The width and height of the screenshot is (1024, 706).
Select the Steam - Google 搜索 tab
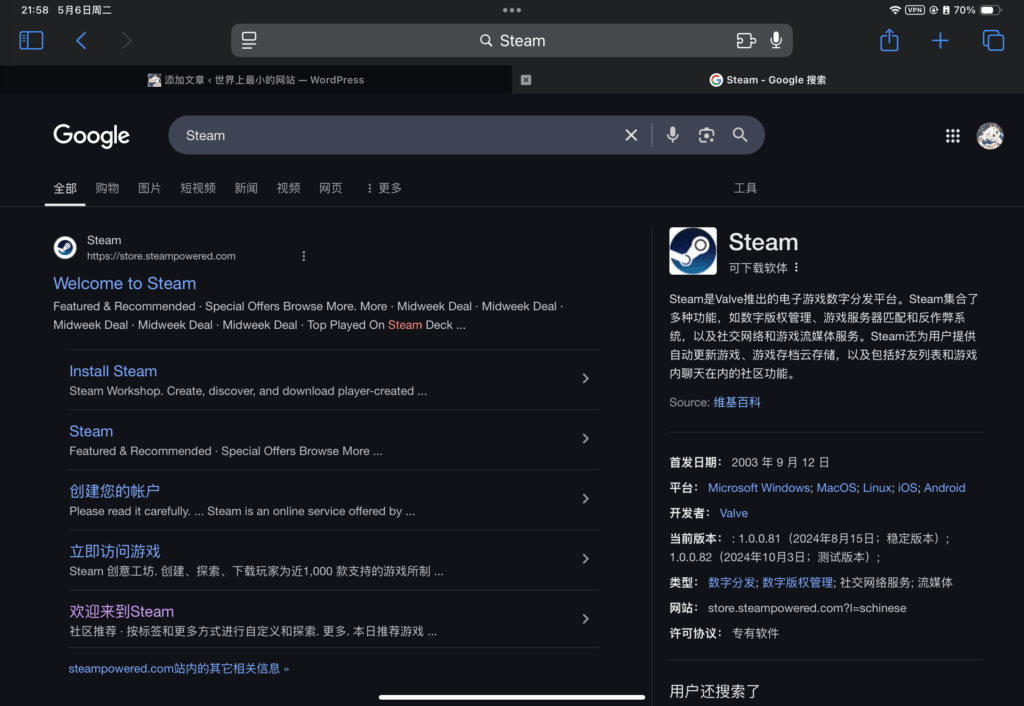coord(768,80)
